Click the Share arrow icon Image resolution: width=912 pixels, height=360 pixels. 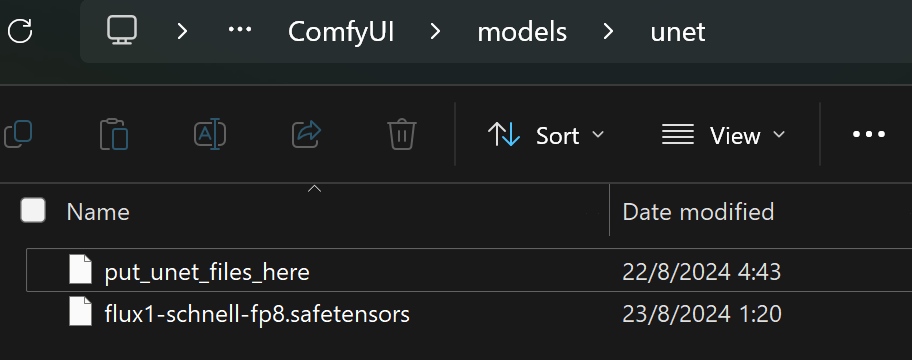(307, 134)
